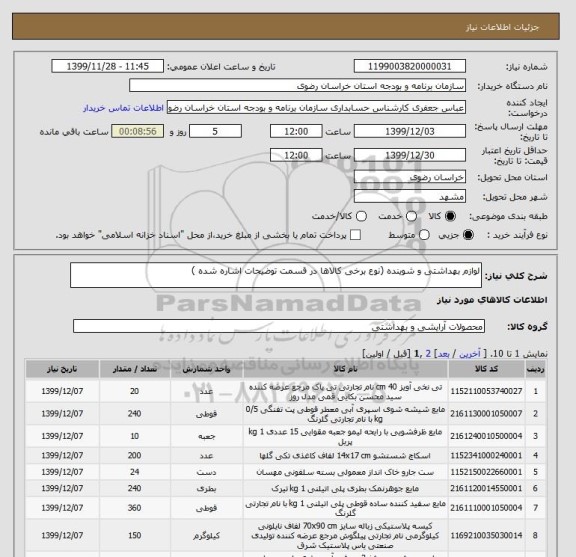The height and width of the screenshot is (557, 576).
Task: Choose متوسط purchase process type
Action: [x=424, y=235]
